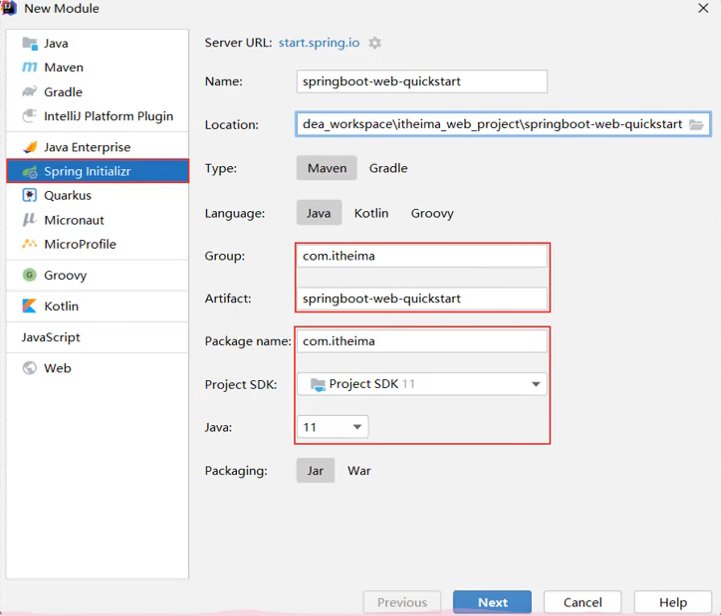Select Gradle as project type
Viewport: 721px width, 616px height.
point(388,168)
